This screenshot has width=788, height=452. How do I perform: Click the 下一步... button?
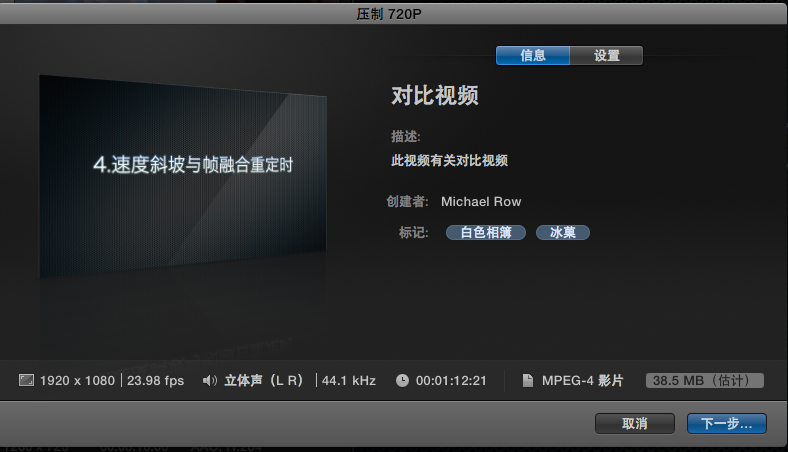point(726,424)
